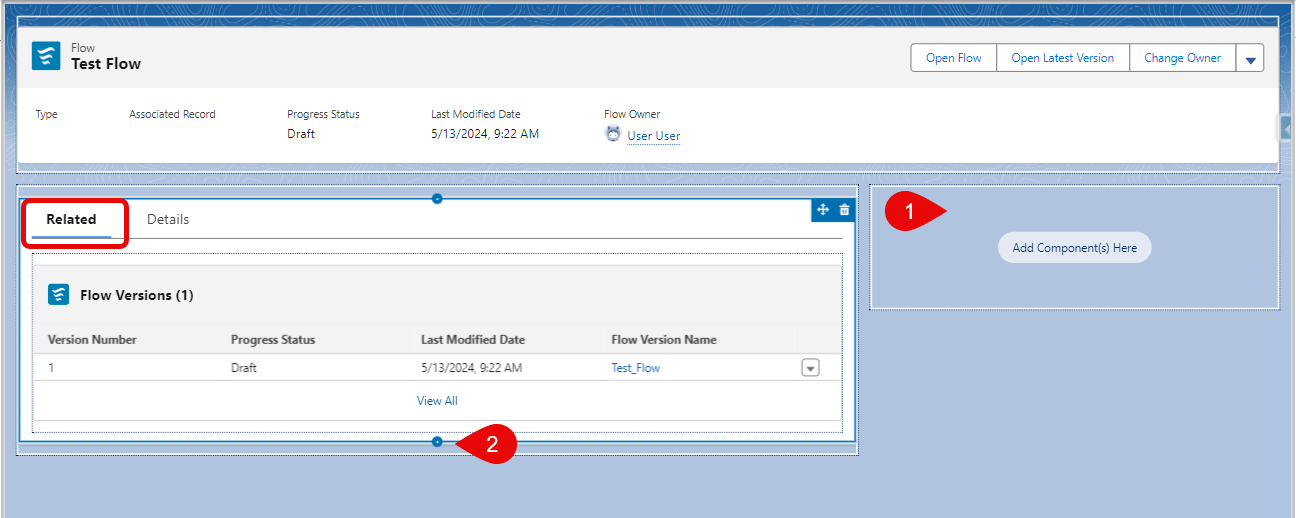Delete the tabs component with trash icon
The width and height of the screenshot is (1296, 518).
844,210
